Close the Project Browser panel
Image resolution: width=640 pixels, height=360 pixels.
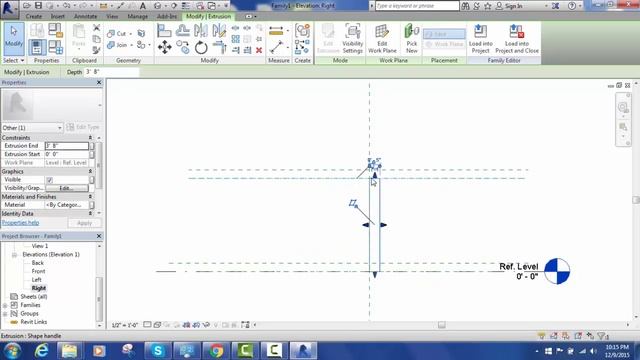[x=99, y=236]
